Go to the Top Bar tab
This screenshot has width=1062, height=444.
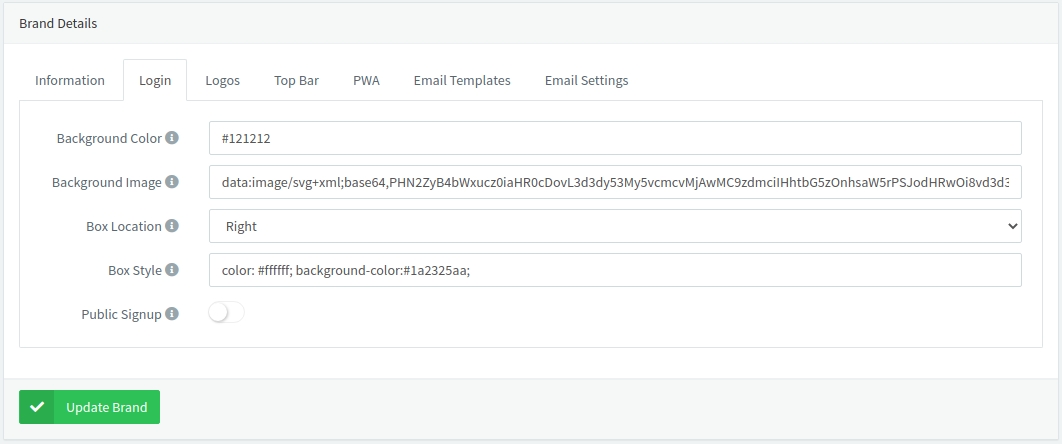296,80
